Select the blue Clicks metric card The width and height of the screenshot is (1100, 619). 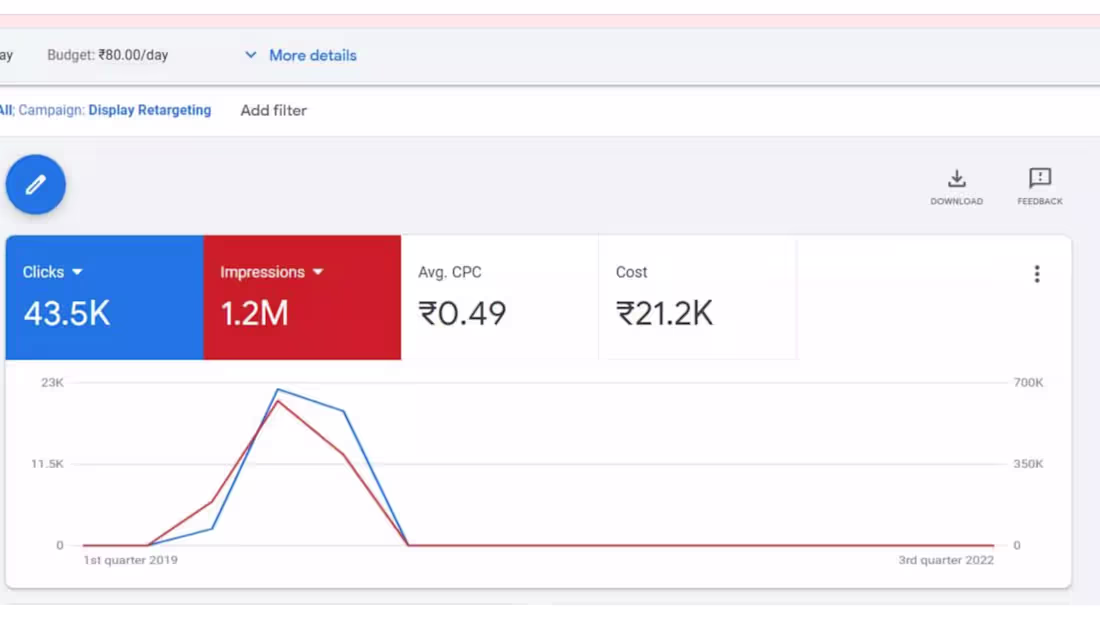coord(103,297)
